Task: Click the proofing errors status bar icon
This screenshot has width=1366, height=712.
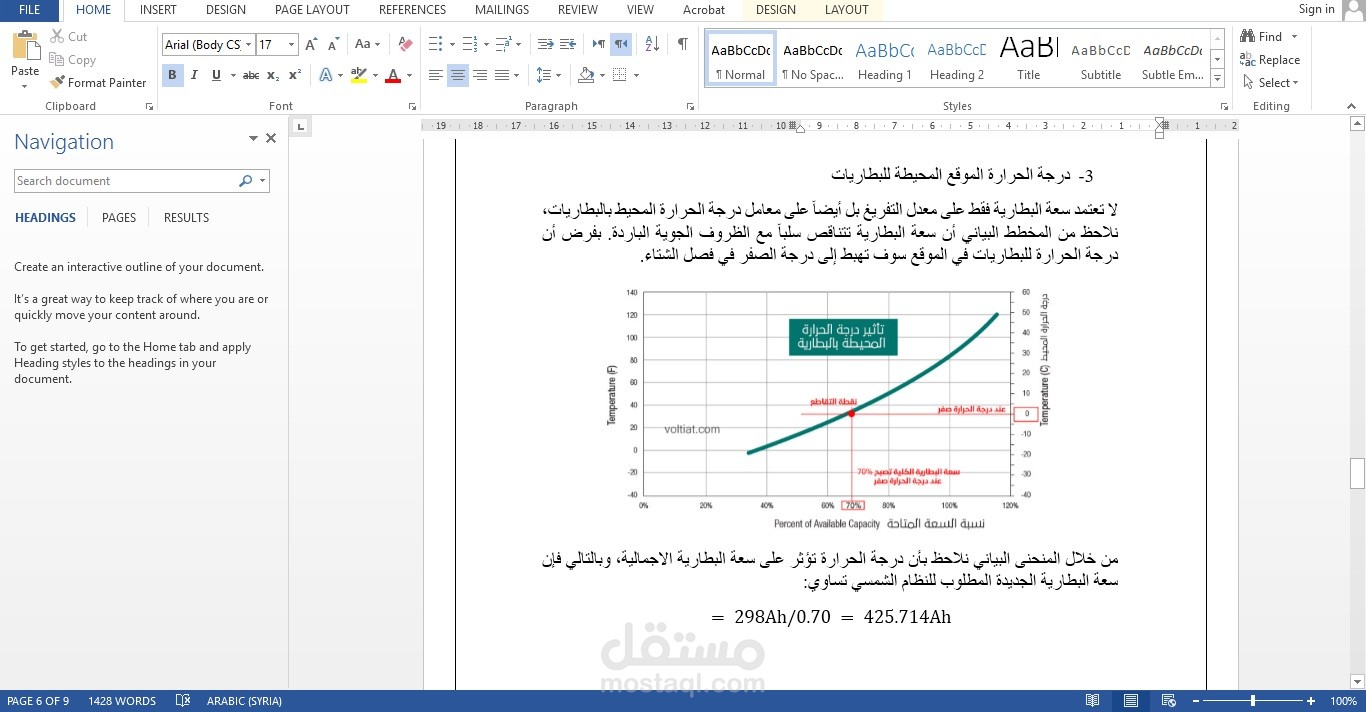Action: coord(183,701)
